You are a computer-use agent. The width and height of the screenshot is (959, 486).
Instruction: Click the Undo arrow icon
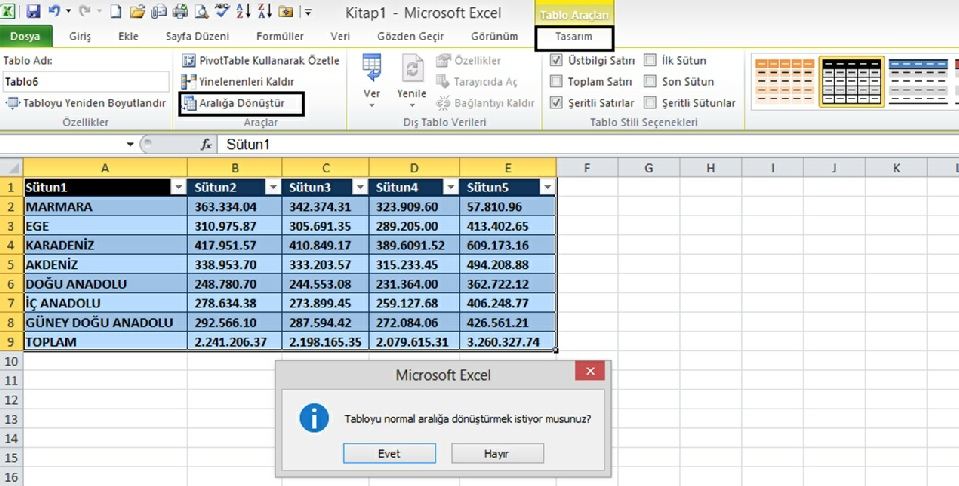tap(54, 11)
